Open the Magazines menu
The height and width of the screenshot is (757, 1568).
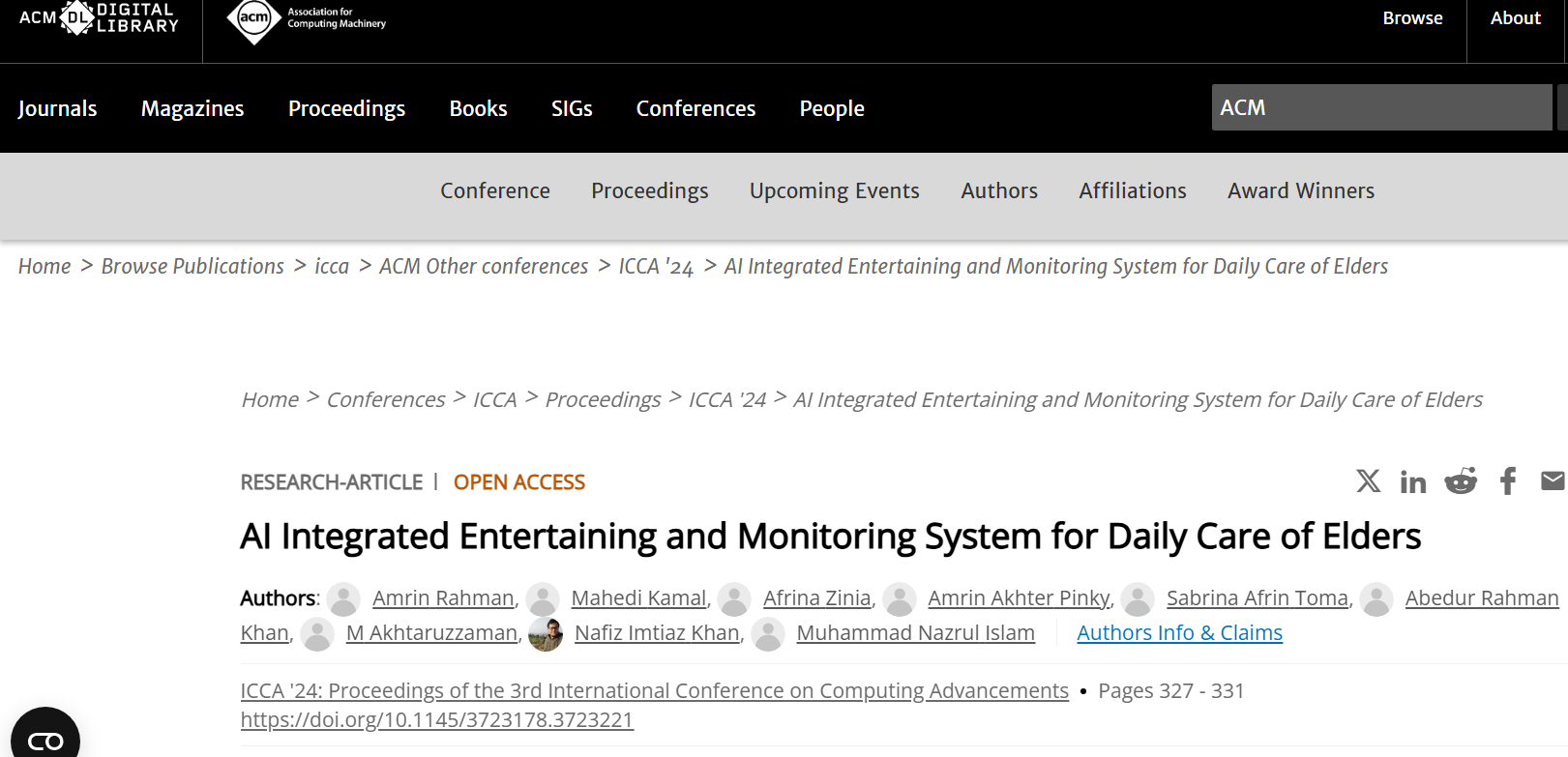(192, 108)
